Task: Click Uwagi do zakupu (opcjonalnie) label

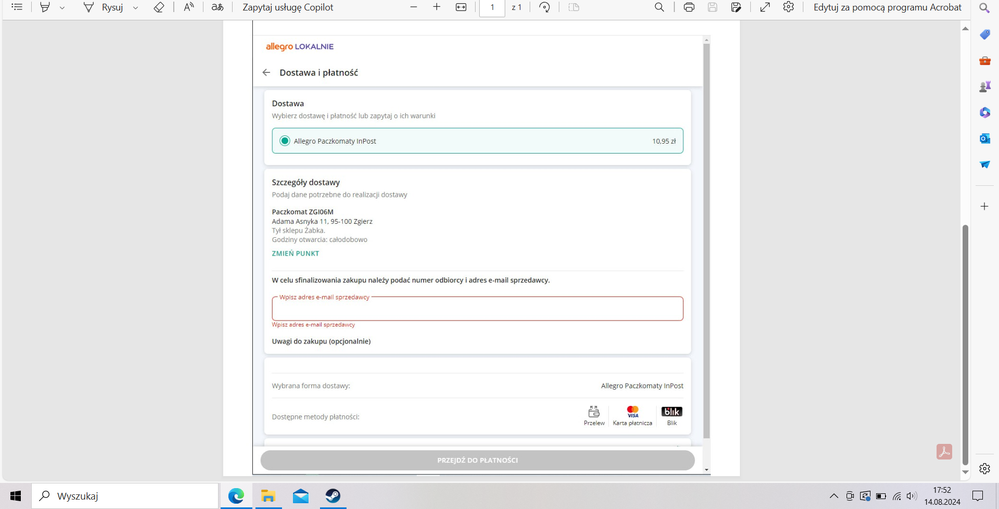Action: [321, 341]
